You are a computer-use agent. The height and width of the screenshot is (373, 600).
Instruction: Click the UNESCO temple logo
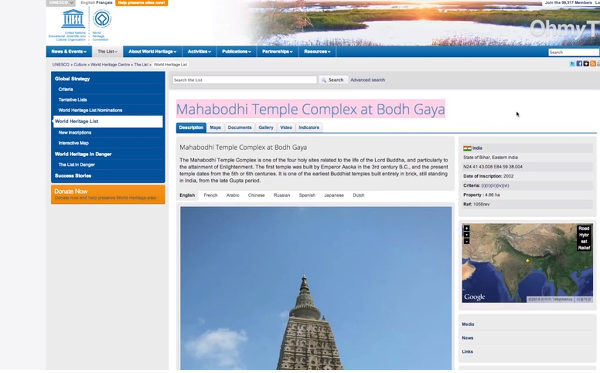pyautogui.click(x=73, y=19)
